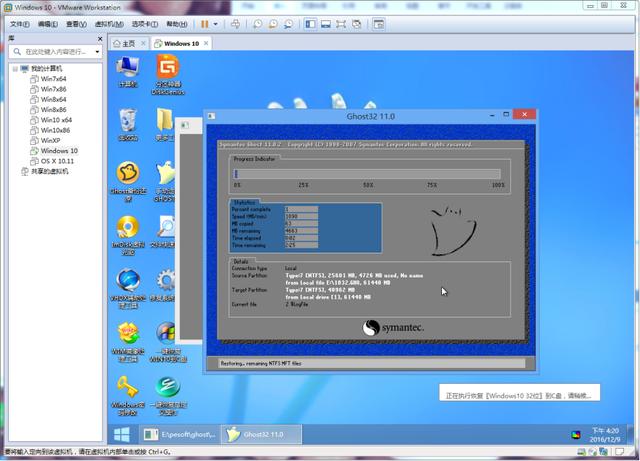The height and width of the screenshot is (461, 640).
Task: Open the magnifier file search desktop icon
Action: pos(165,232)
